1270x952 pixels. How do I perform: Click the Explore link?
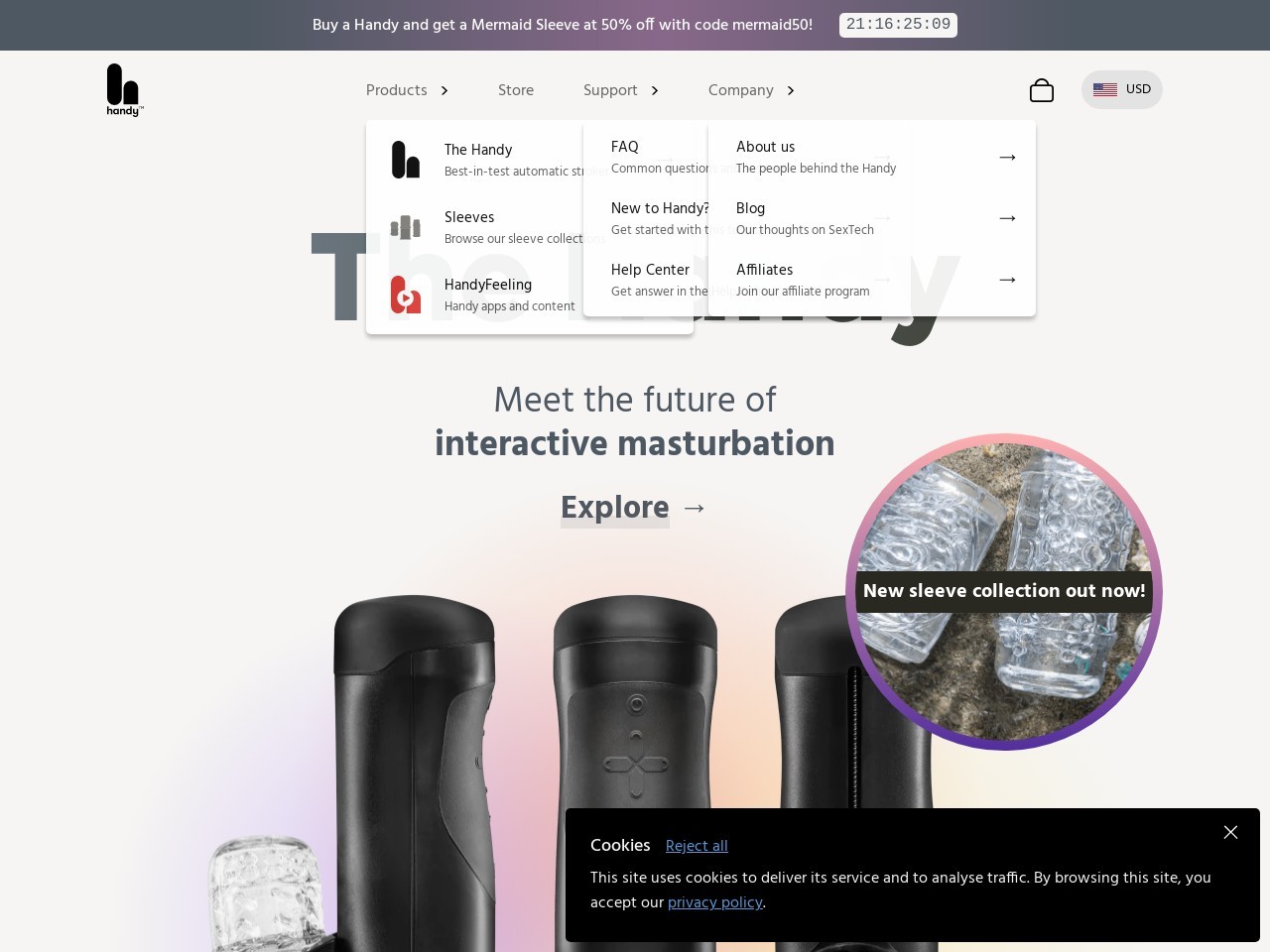tap(615, 507)
